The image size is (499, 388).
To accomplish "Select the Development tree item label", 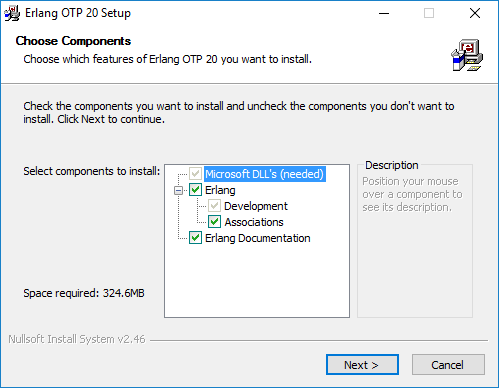I will pyautogui.click(x=256, y=206).
